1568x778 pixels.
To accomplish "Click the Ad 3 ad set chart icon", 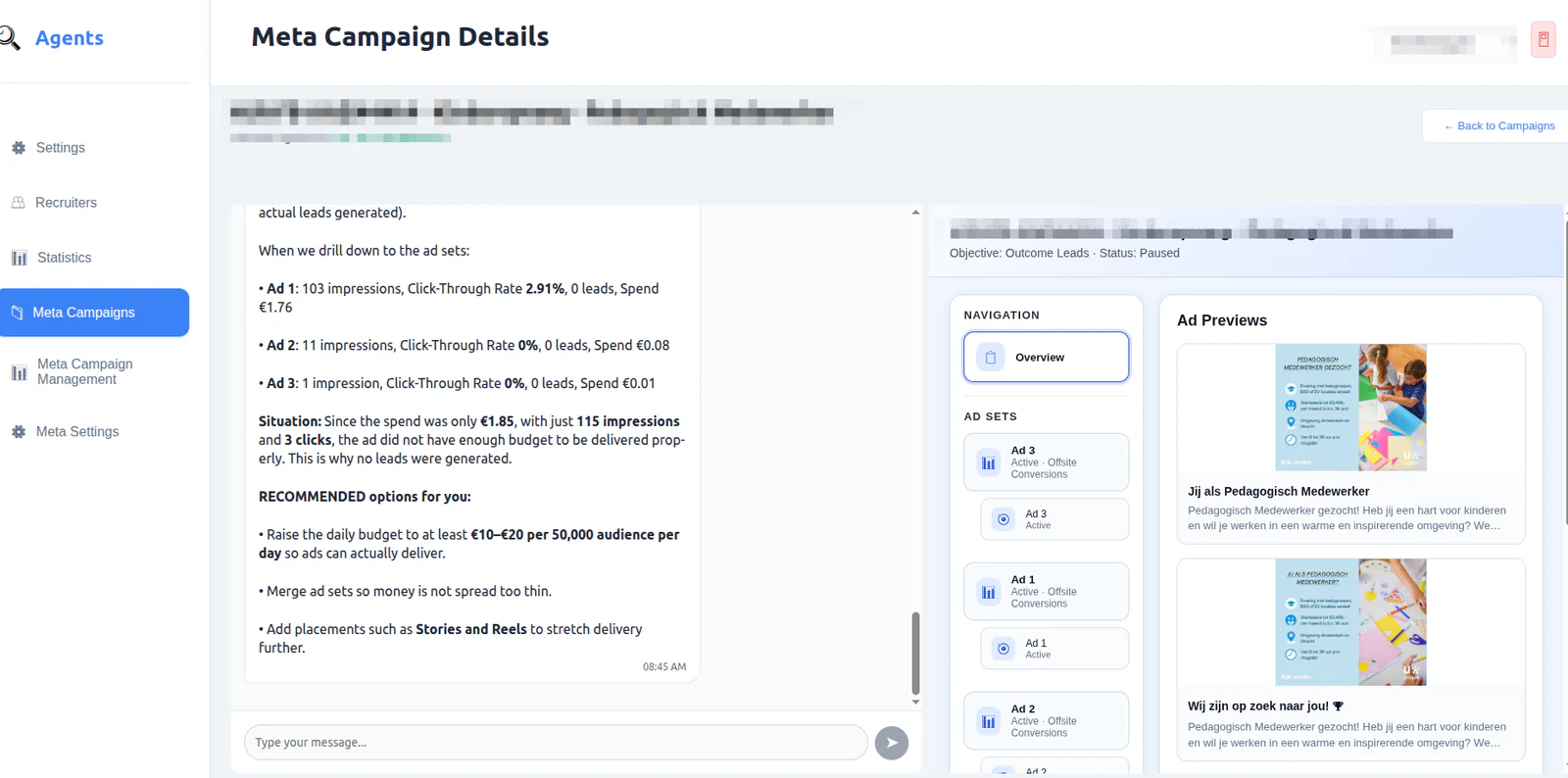I will tap(989, 462).
